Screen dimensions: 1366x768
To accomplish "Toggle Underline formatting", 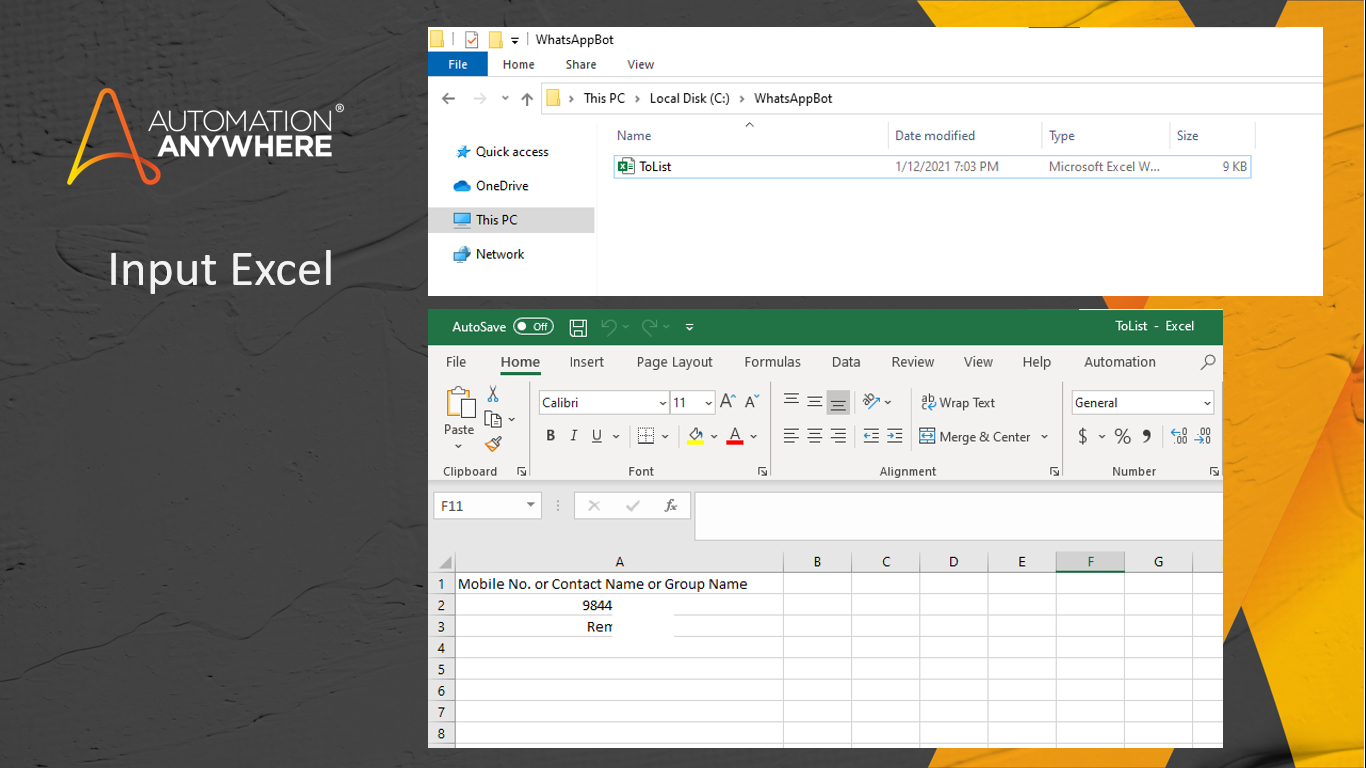I will 597,436.
